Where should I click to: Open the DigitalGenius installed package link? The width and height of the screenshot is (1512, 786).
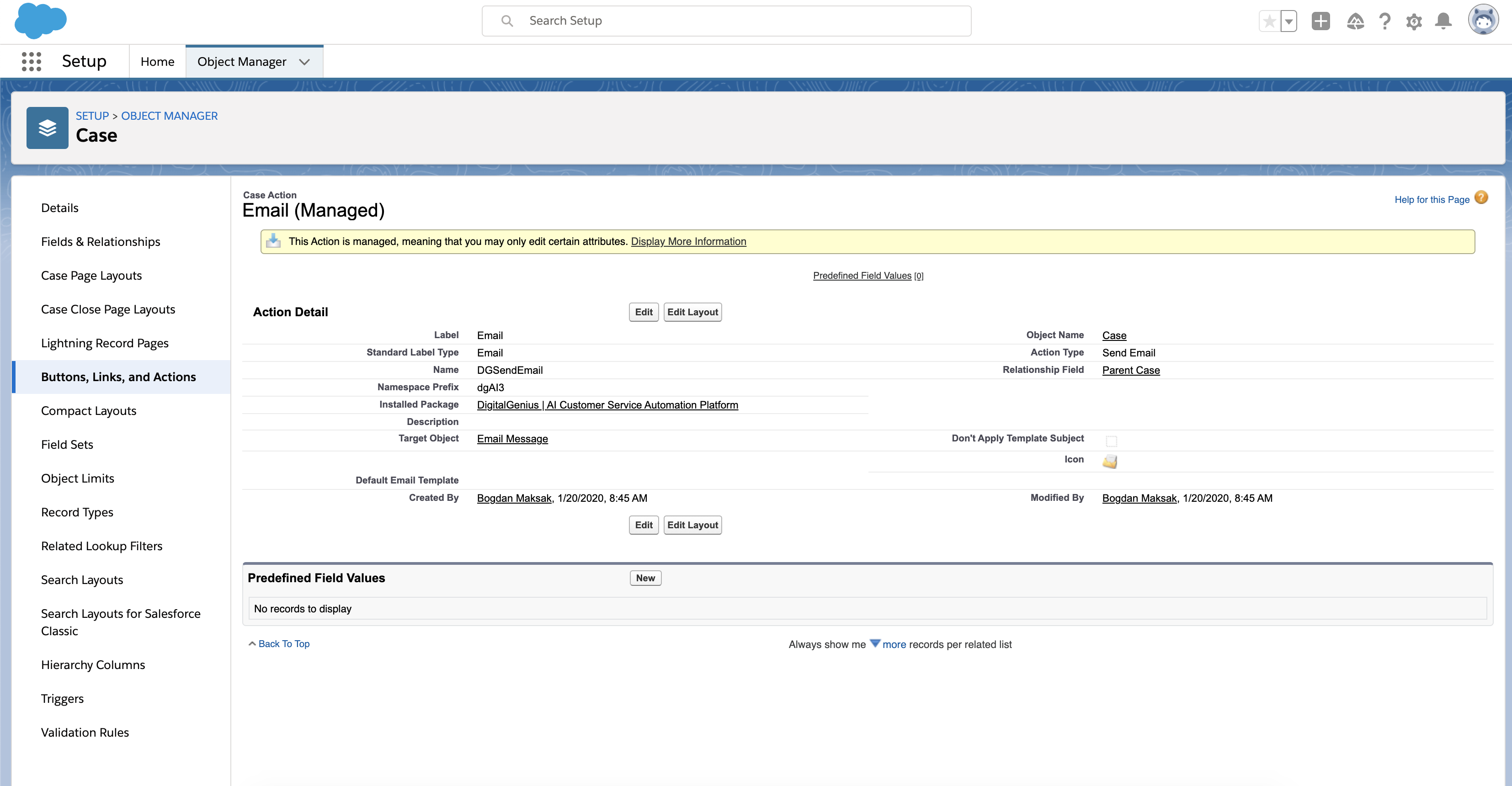pos(607,405)
